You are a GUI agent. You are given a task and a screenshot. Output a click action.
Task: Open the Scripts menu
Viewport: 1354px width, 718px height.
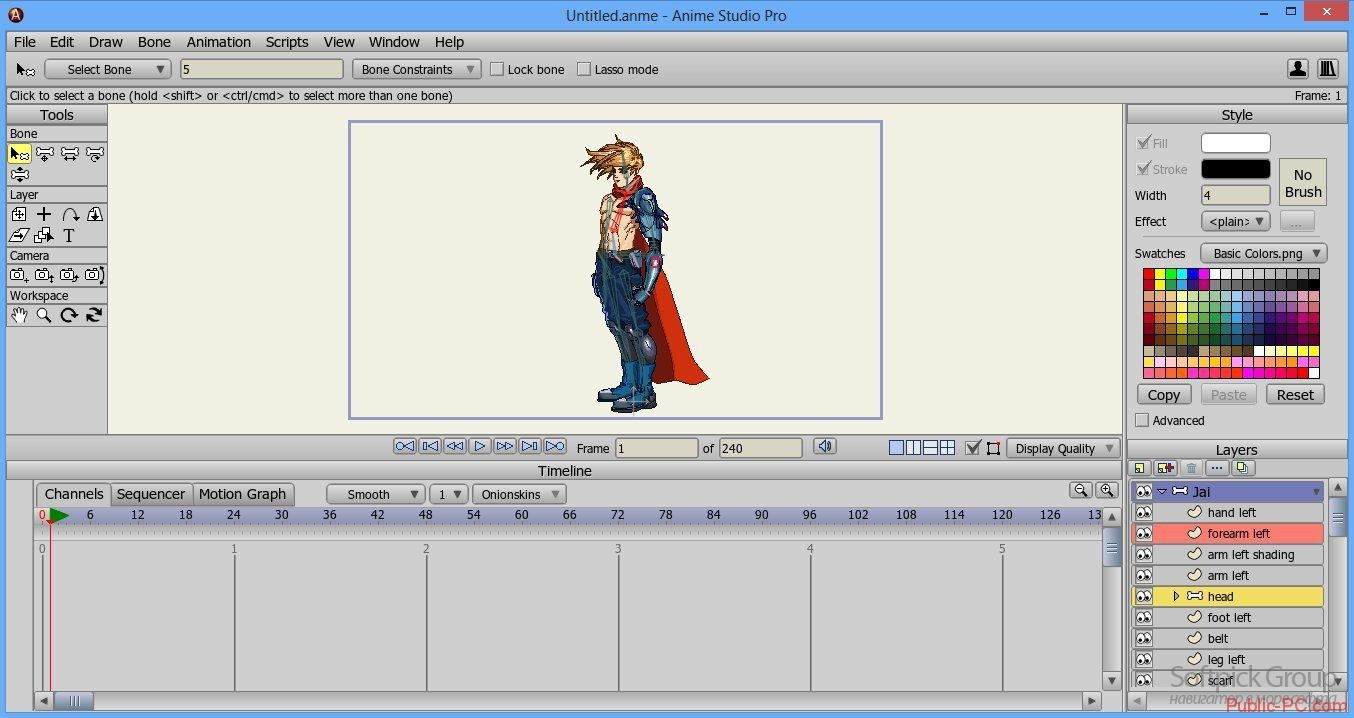[x=287, y=42]
